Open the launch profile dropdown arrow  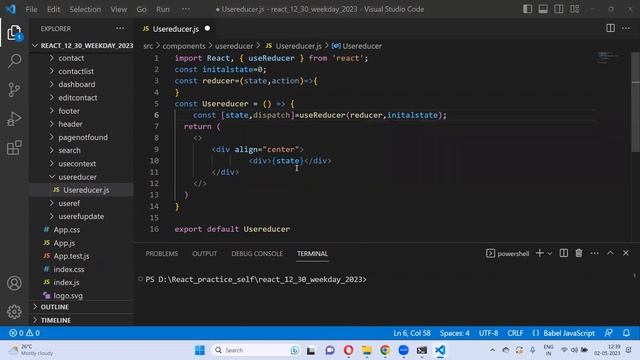(550, 253)
